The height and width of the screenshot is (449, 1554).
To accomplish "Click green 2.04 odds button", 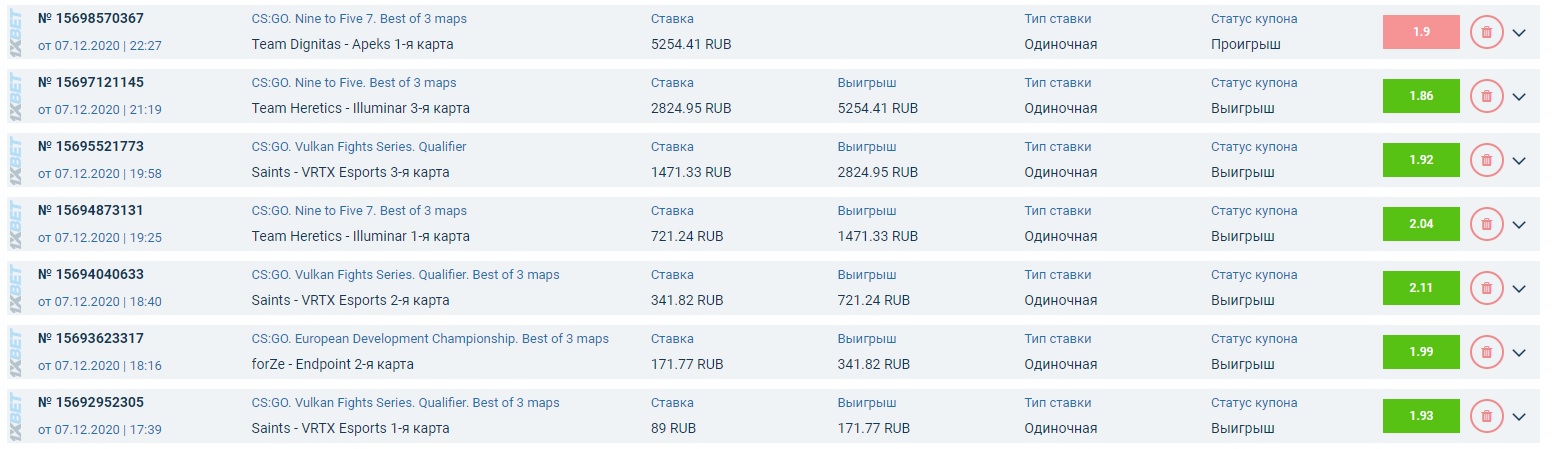I will (1420, 224).
